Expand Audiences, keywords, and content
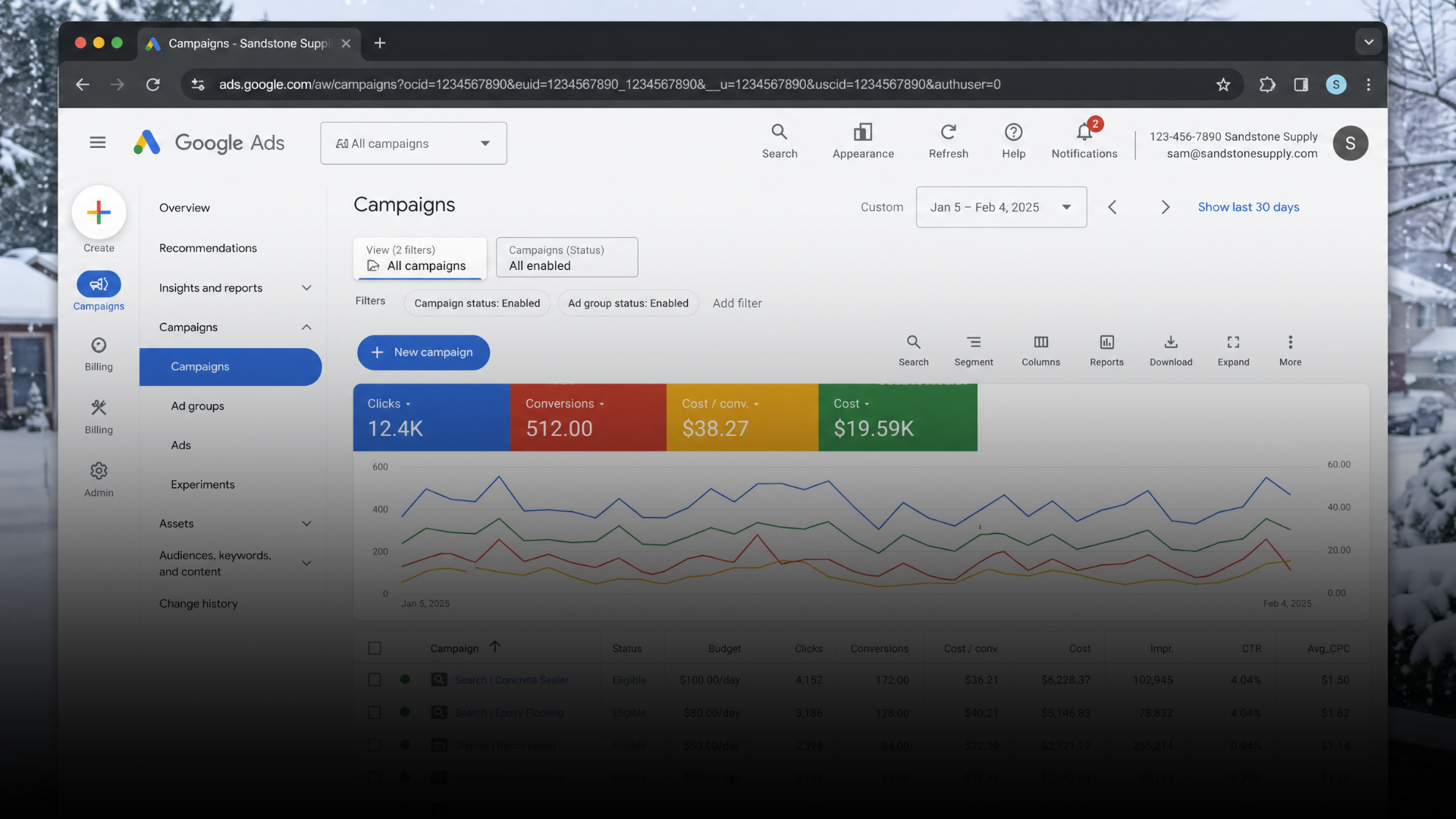 coord(306,563)
